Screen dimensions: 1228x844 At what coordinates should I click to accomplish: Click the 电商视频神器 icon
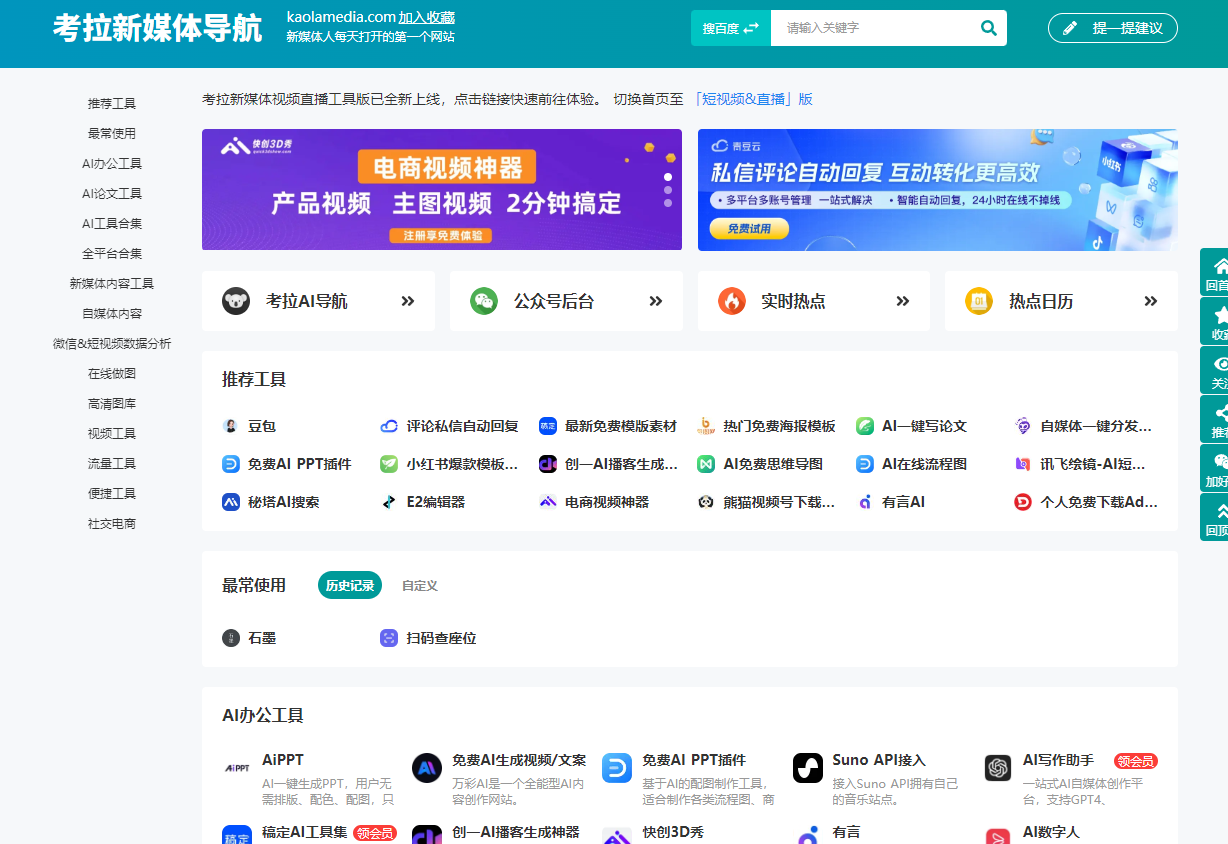[x=546, y=501]
